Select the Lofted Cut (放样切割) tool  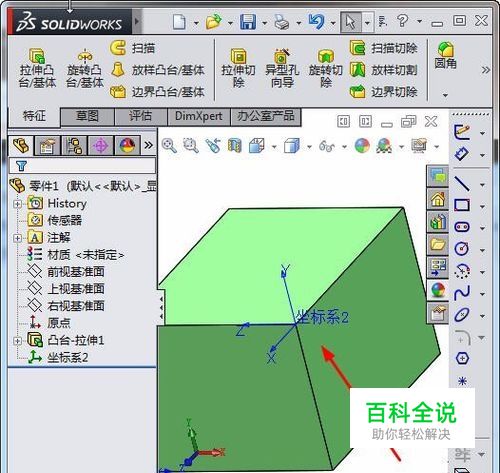[x=383, y=70]
